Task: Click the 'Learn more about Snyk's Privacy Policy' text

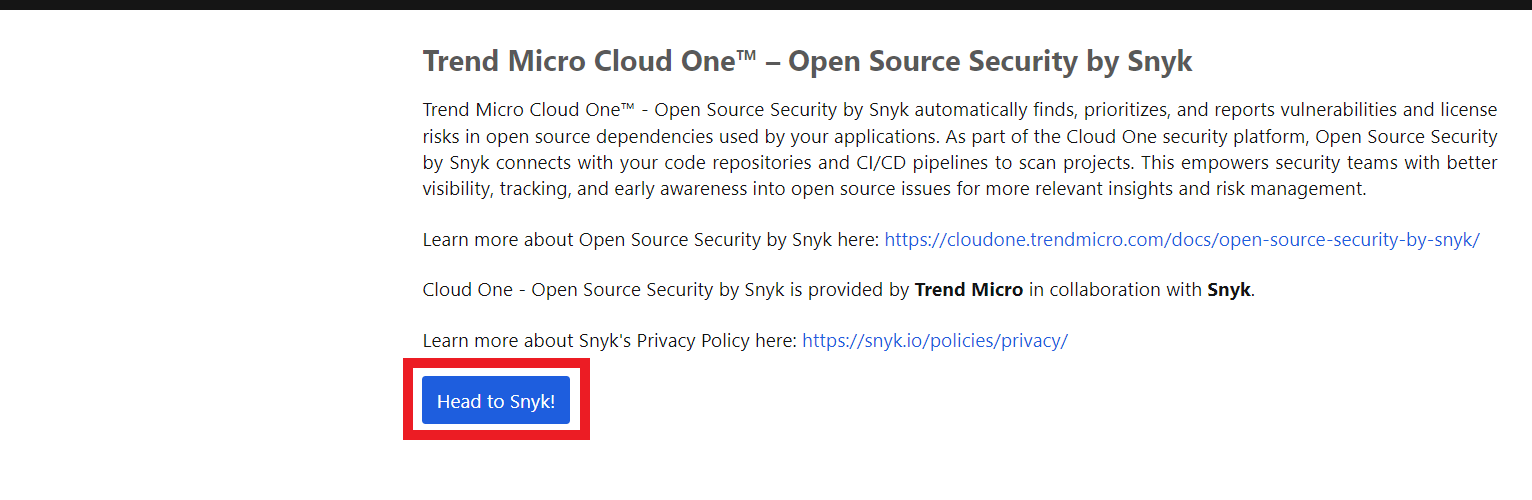Action: [610, 341]
